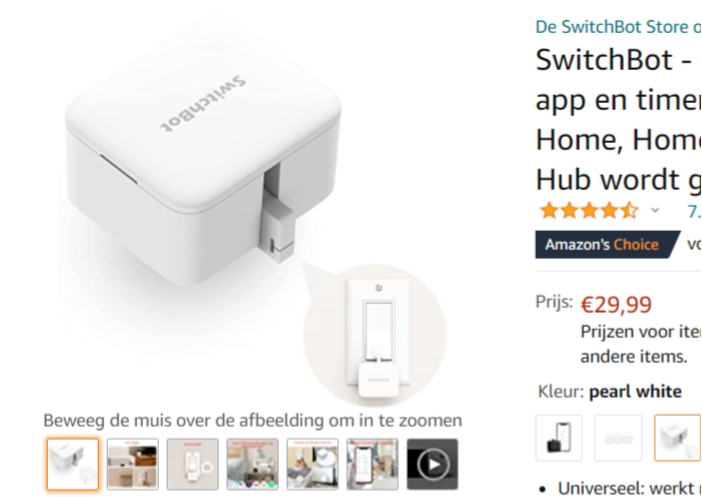Click the Amazon's Choice badge
The image size is (702, 497).
pos(608,244)
